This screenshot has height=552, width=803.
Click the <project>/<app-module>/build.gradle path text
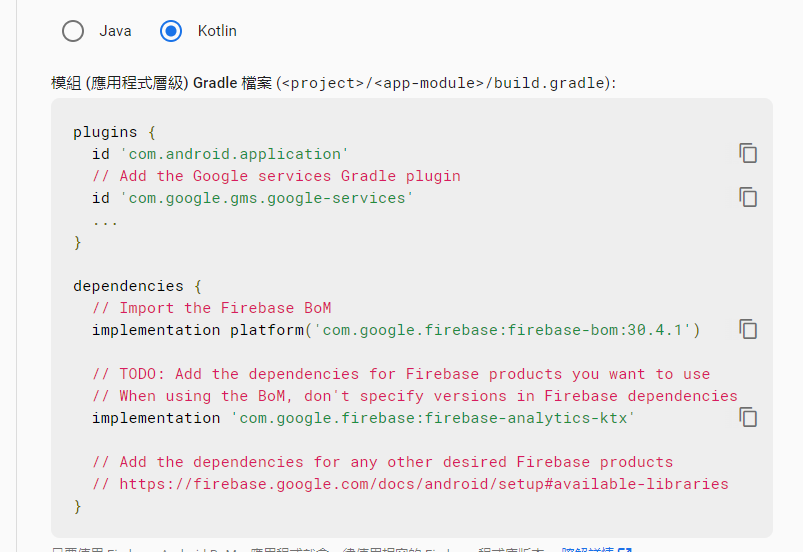tap(443, 83)
